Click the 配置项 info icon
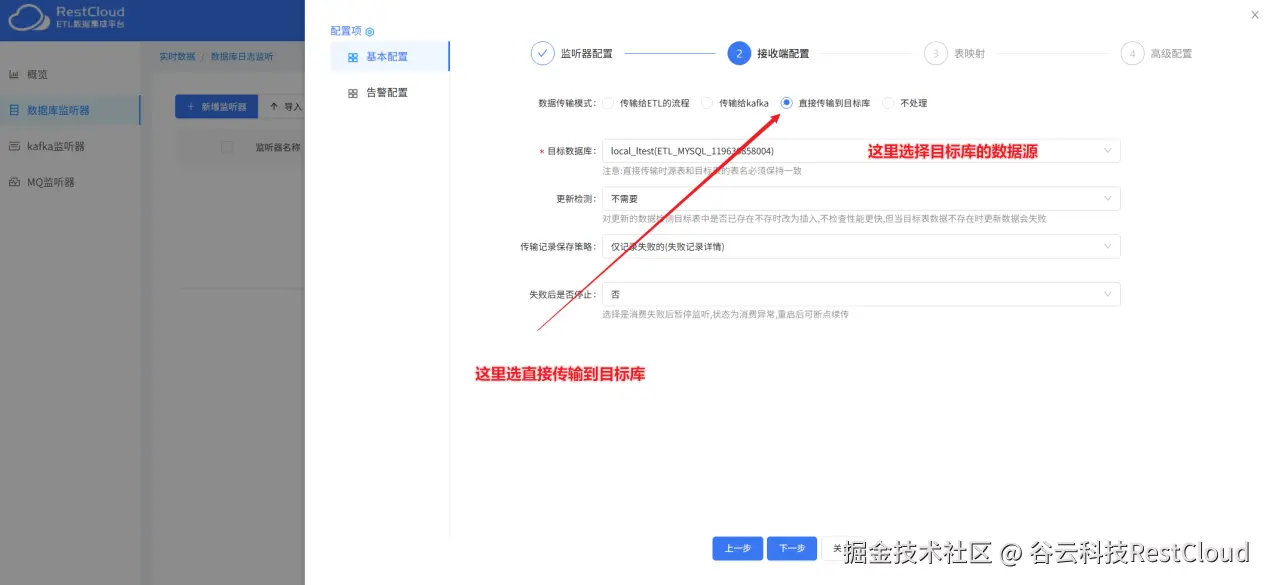This screenshot has width=1269, height=585. tap(369, 32)
